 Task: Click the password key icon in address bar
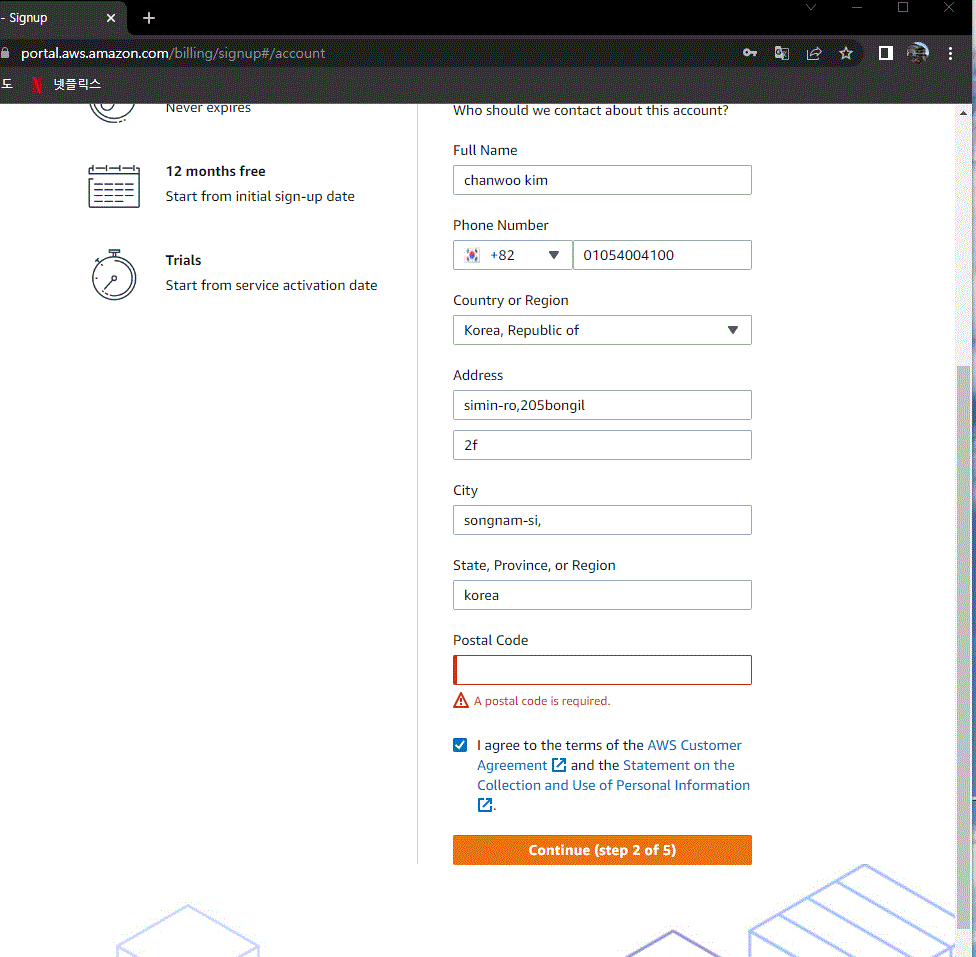tap(749, 53)
